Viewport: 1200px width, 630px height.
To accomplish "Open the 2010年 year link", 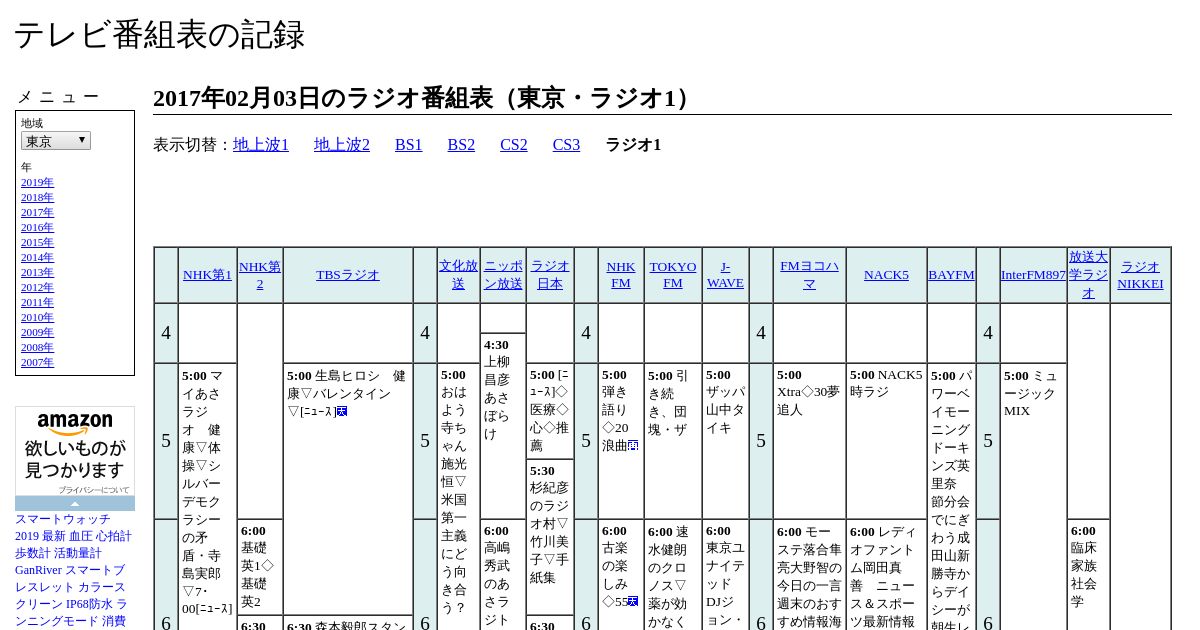I will point(37,317).
